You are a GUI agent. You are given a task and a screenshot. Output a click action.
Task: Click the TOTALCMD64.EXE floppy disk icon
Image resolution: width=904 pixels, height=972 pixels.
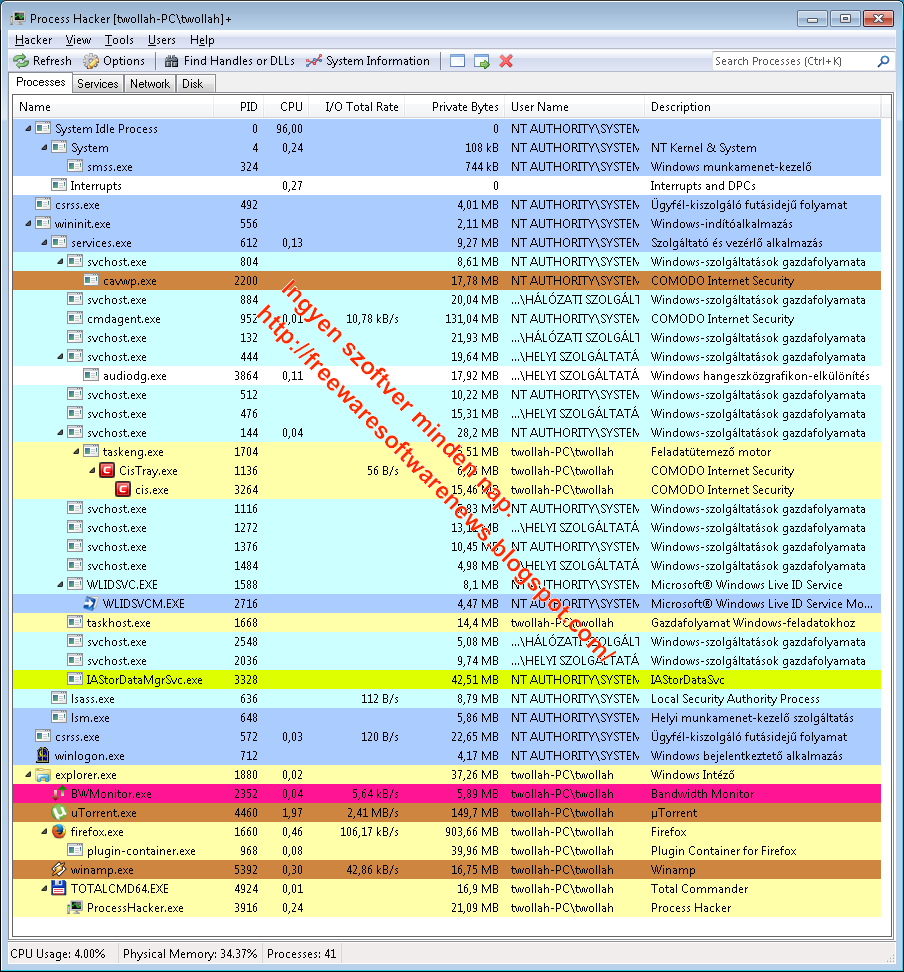click(x=59, y=888)
